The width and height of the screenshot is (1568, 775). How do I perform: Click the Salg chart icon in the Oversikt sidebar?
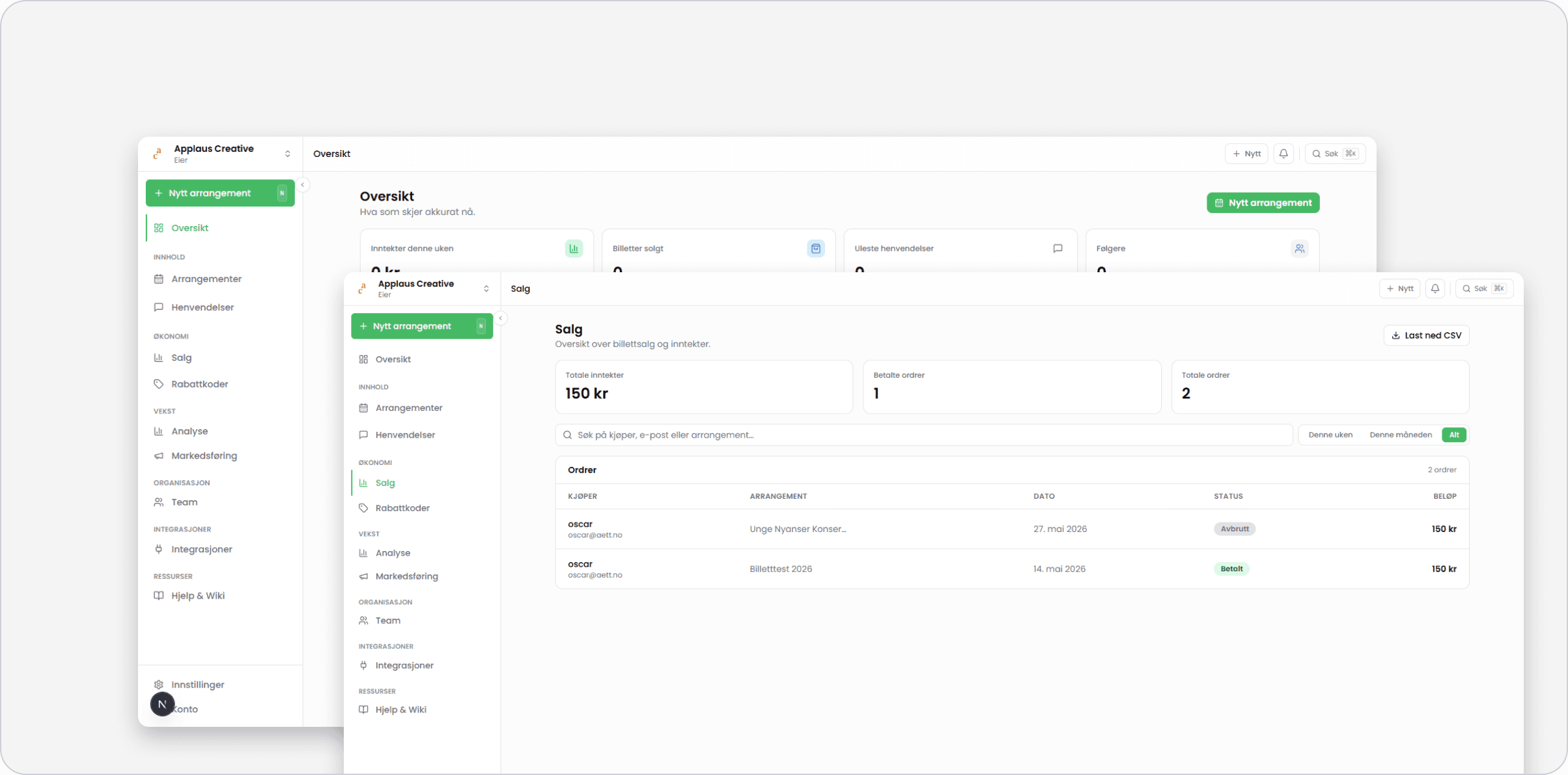click(x=159, y=358)
